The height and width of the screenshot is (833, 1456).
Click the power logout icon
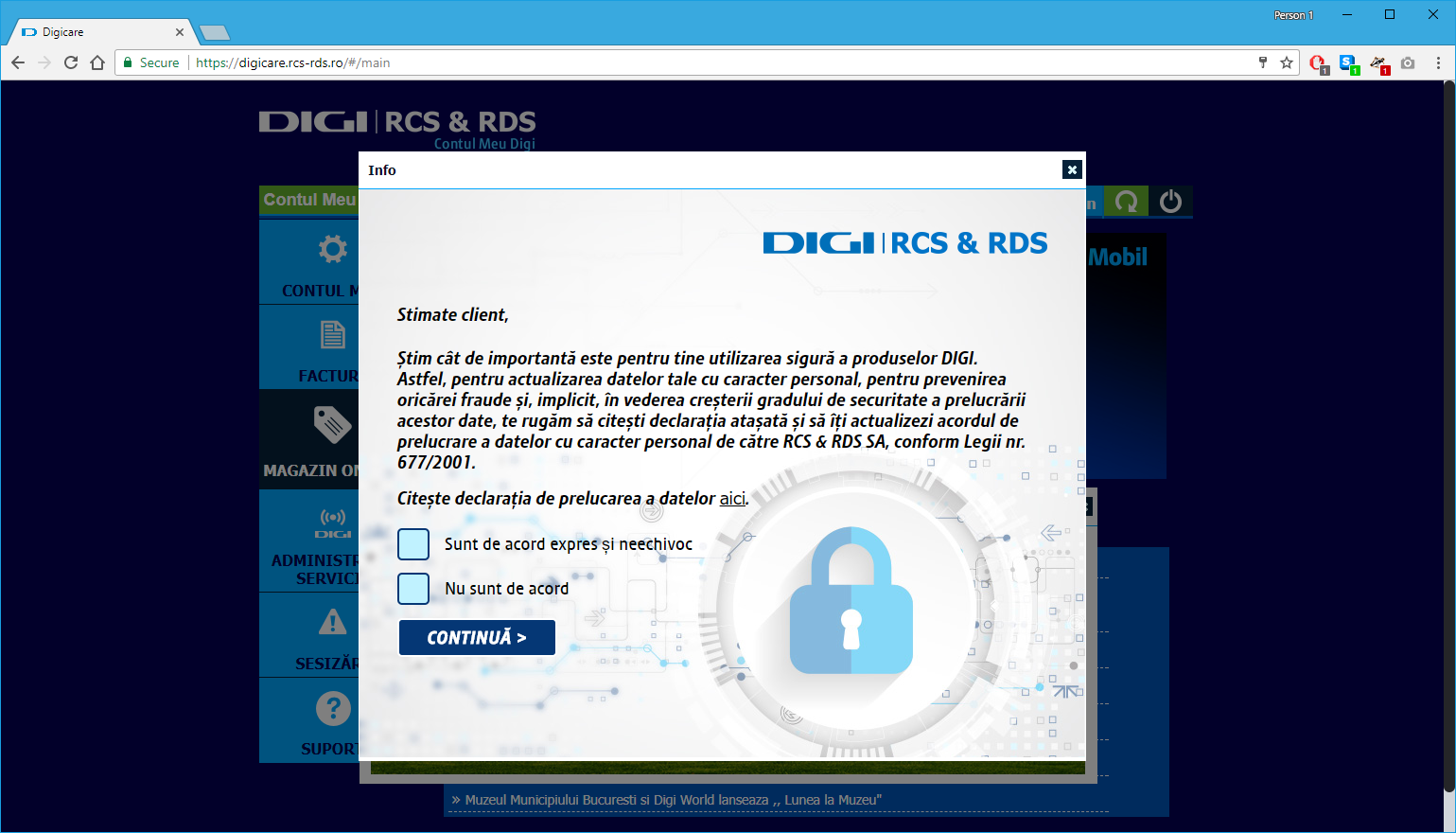[1170, 202]
